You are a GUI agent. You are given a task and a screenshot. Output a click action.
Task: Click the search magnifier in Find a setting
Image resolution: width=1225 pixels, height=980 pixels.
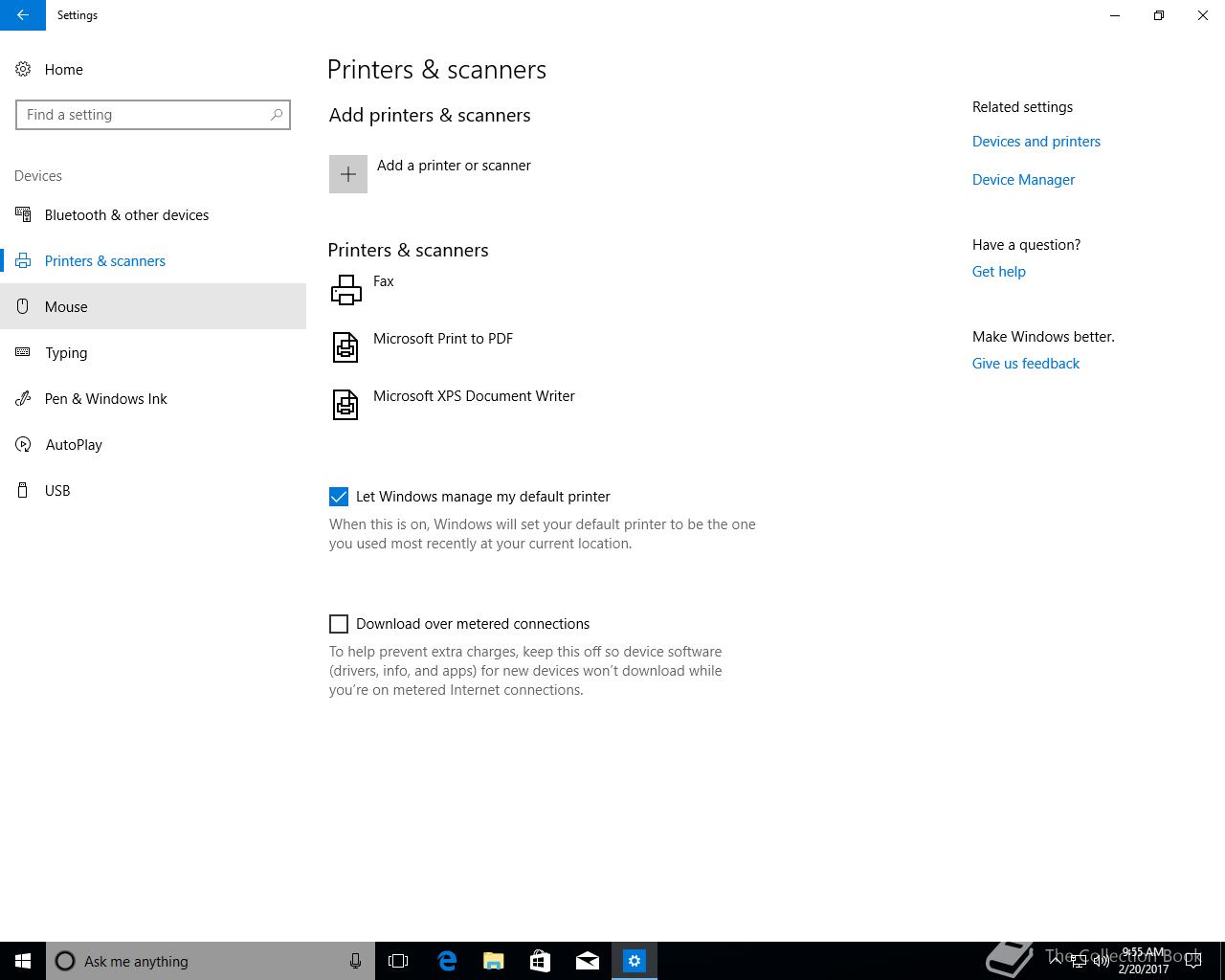277,115
